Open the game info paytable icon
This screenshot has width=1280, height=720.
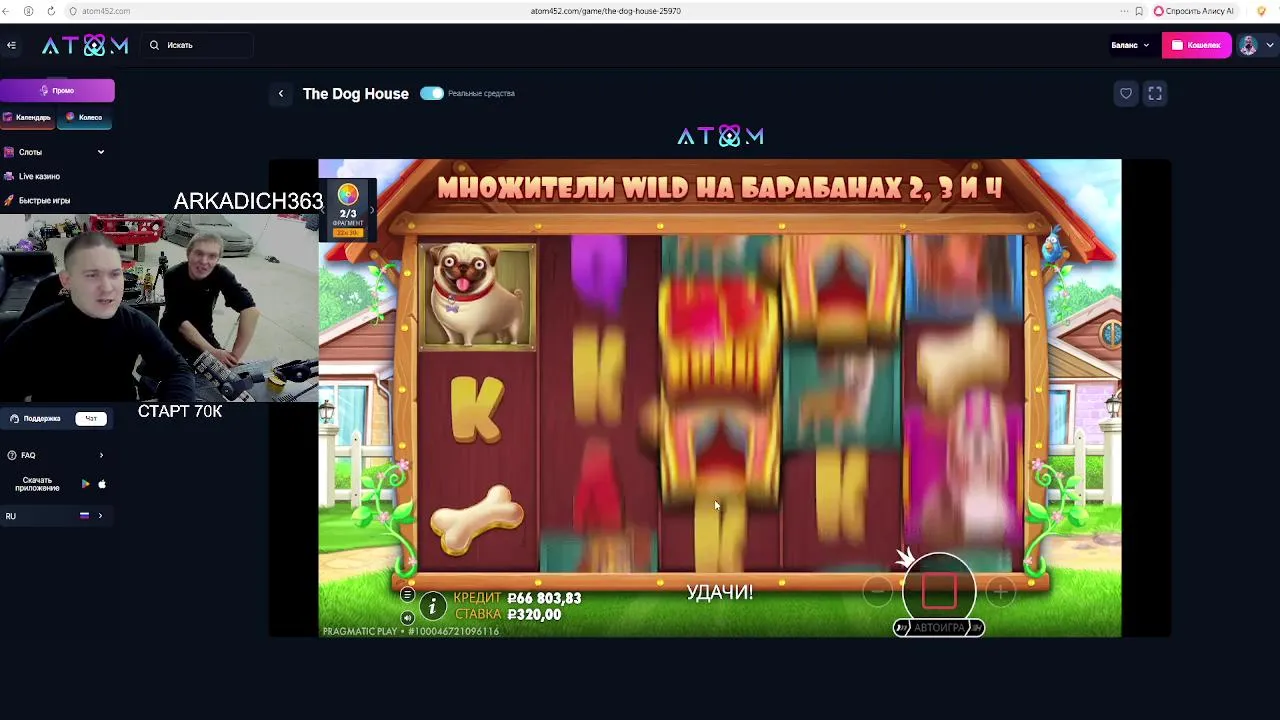(432, 605)
